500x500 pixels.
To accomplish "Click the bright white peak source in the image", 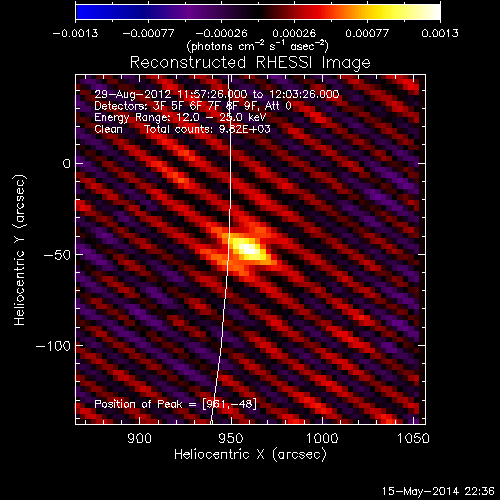I will click(248, 249).
